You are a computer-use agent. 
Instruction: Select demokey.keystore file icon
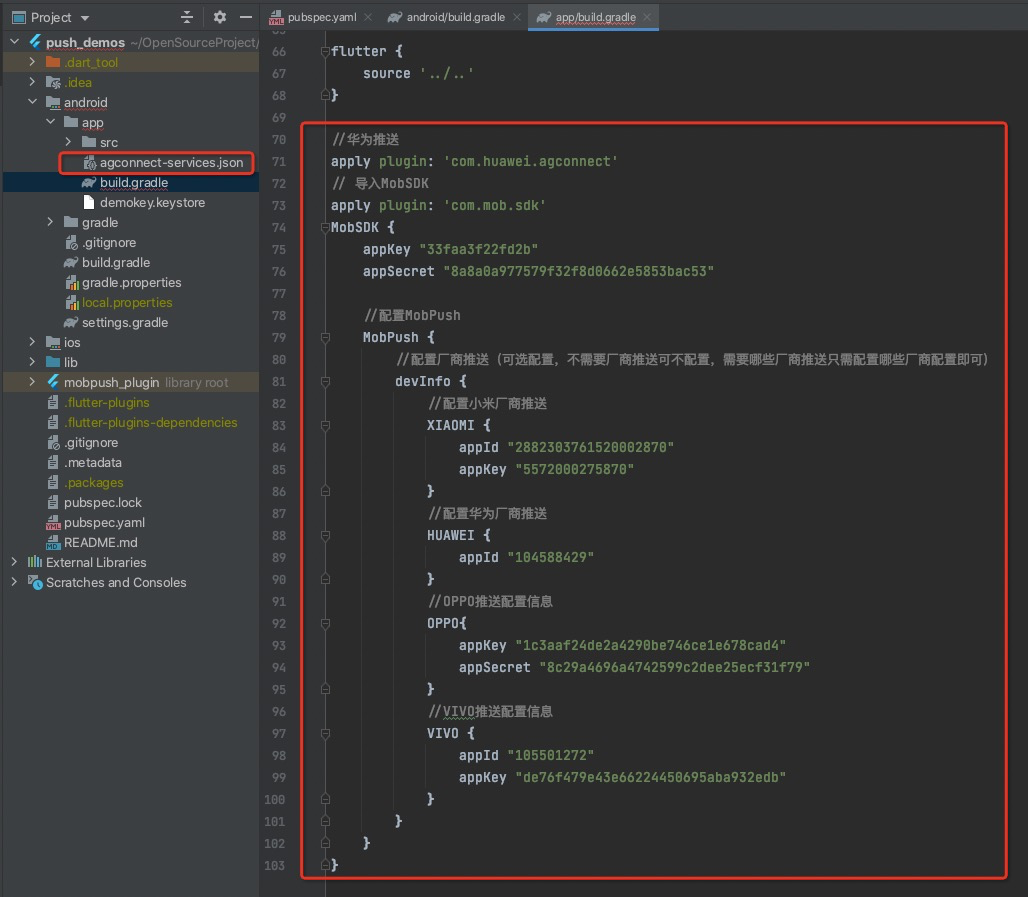(89, 202)
